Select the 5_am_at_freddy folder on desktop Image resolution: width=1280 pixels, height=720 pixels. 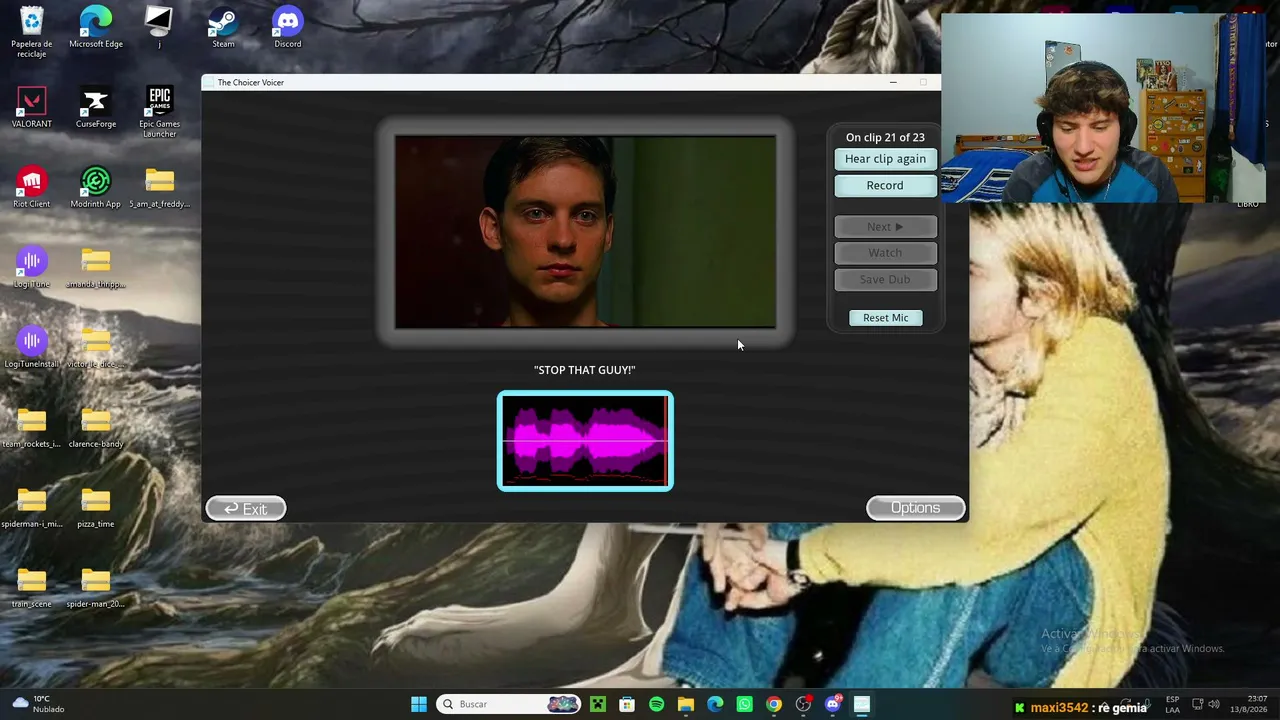pos(159,187)
